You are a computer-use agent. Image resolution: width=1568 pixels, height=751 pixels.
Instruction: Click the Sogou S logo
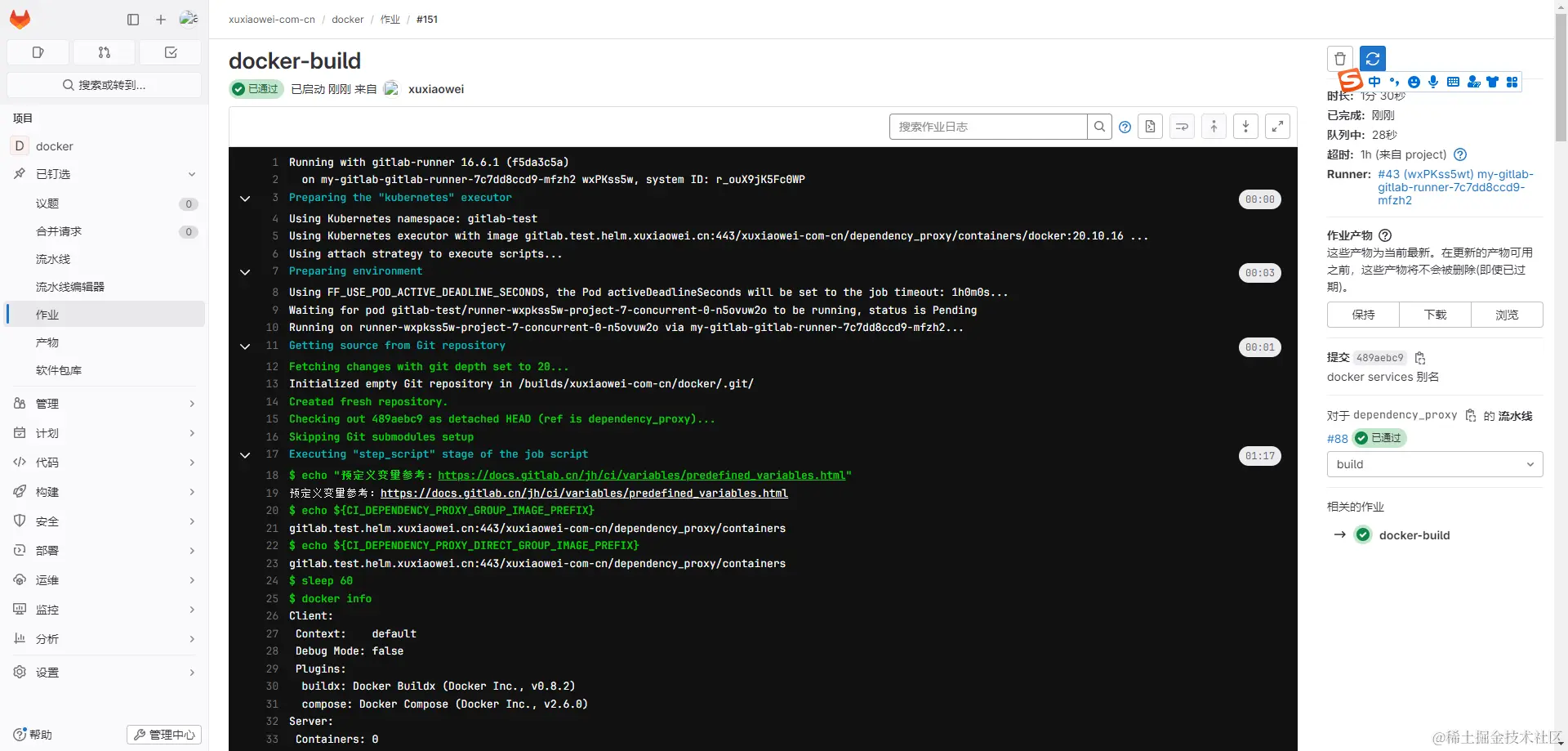(1351, 80)
